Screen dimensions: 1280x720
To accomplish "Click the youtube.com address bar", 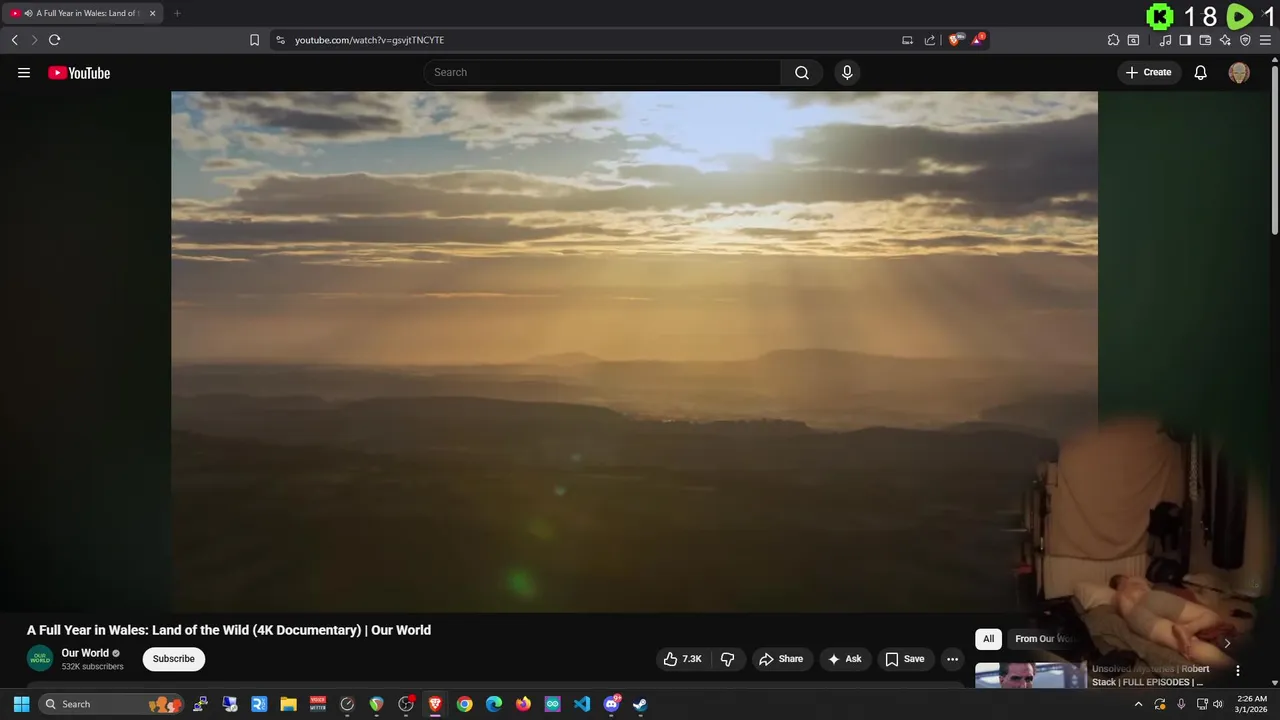I will tap(590, 40).
